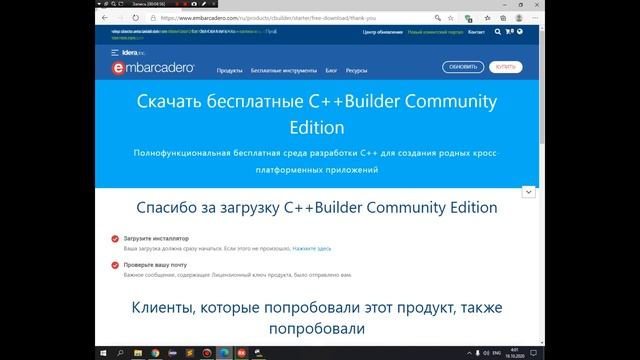Viewport: 640px width, 360px height.
Task: Open the green extension icon in browser toolbar
Action: pos(469,18)
